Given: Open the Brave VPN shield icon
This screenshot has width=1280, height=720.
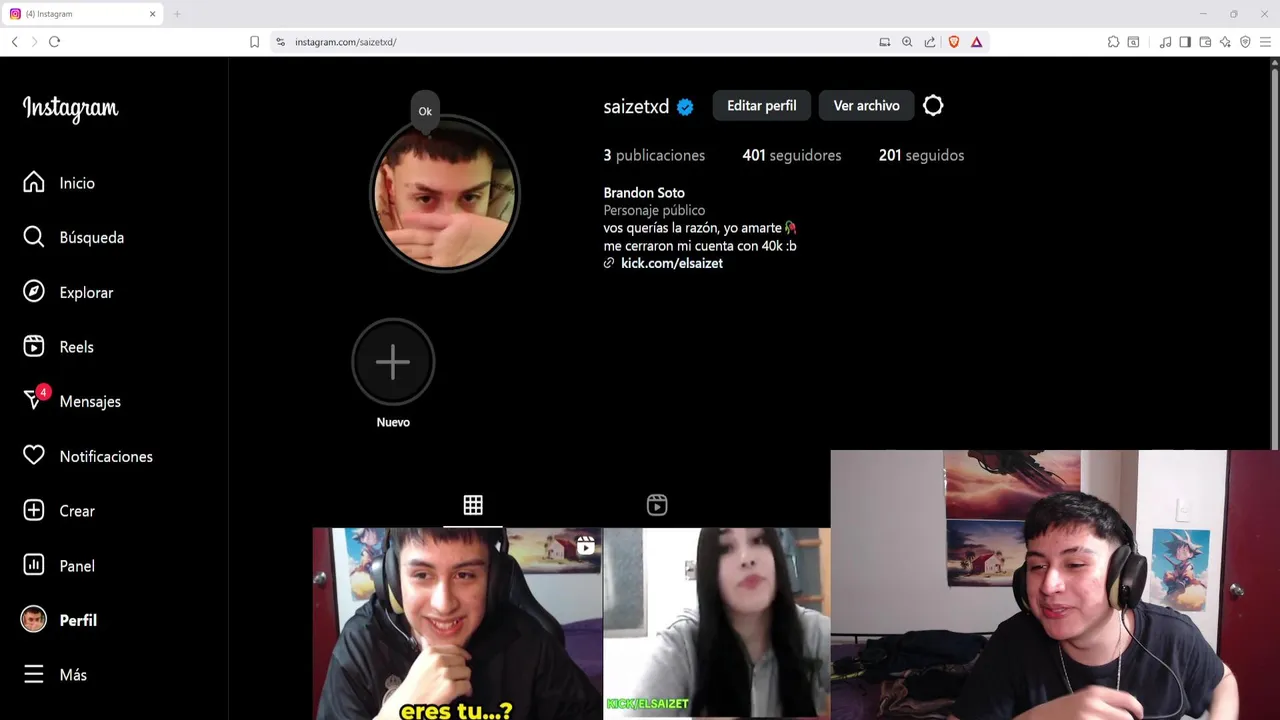Looking at the screenshot, I should (1245, 42).
